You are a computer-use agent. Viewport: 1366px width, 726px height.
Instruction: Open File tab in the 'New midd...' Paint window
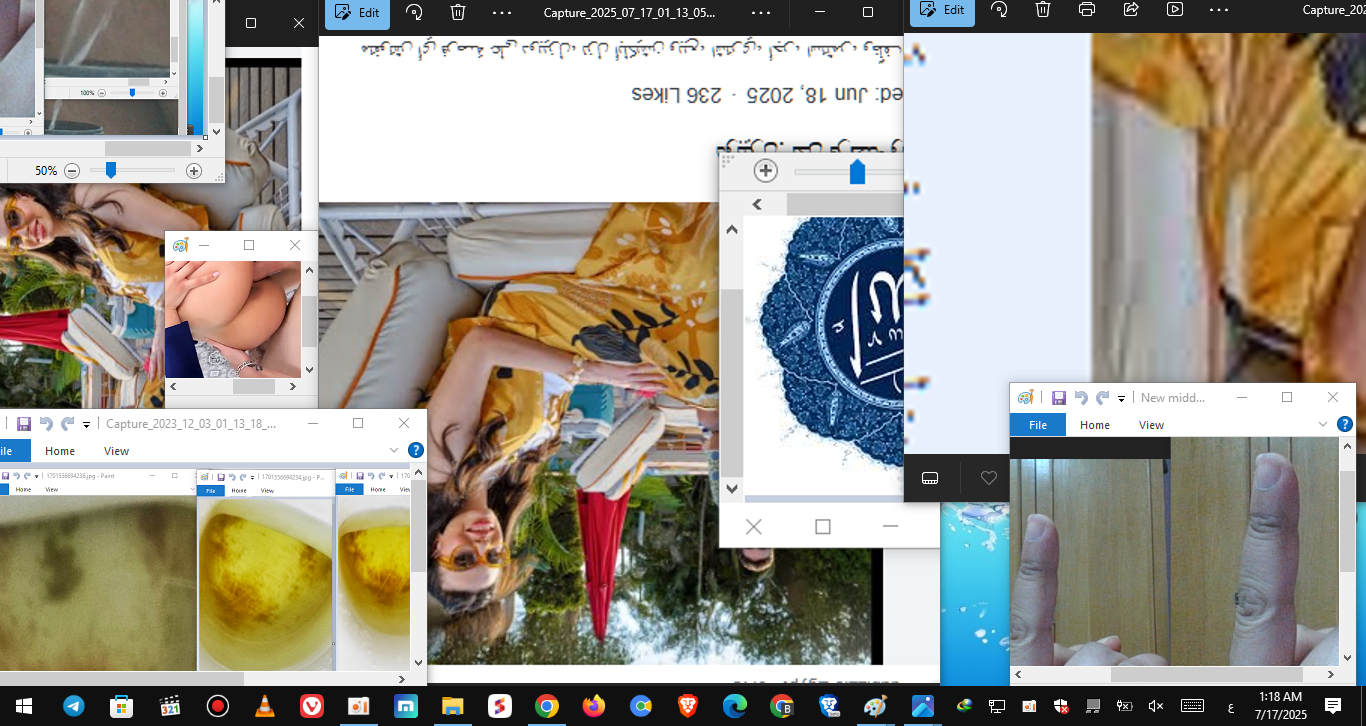tap(1038, 425)
